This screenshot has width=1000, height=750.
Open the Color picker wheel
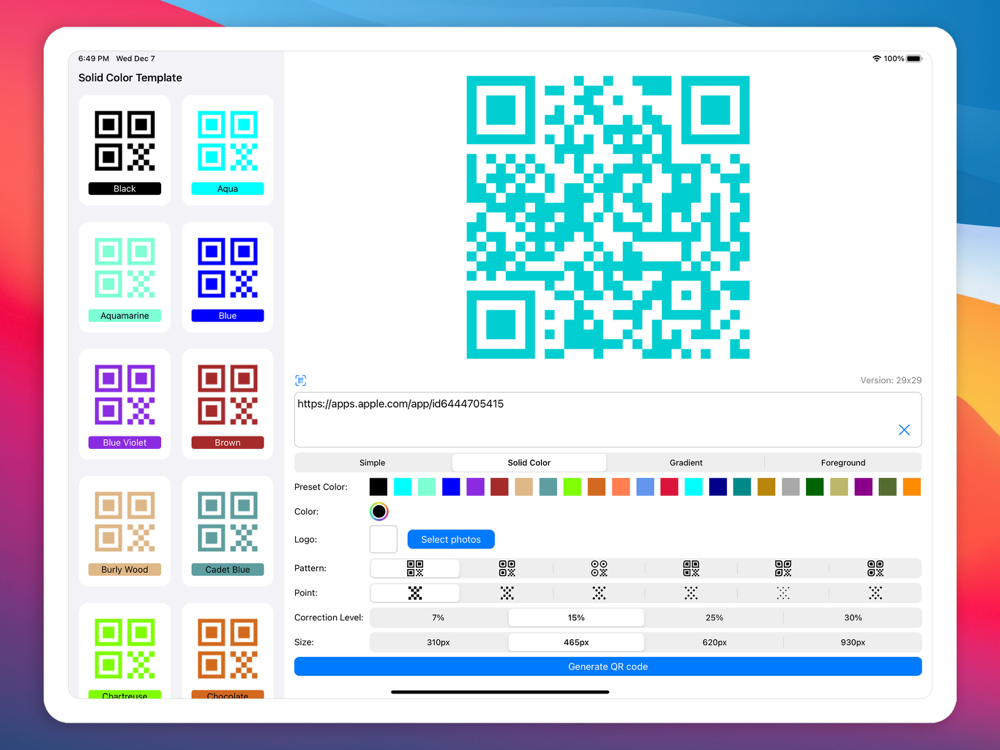[379, 511]
